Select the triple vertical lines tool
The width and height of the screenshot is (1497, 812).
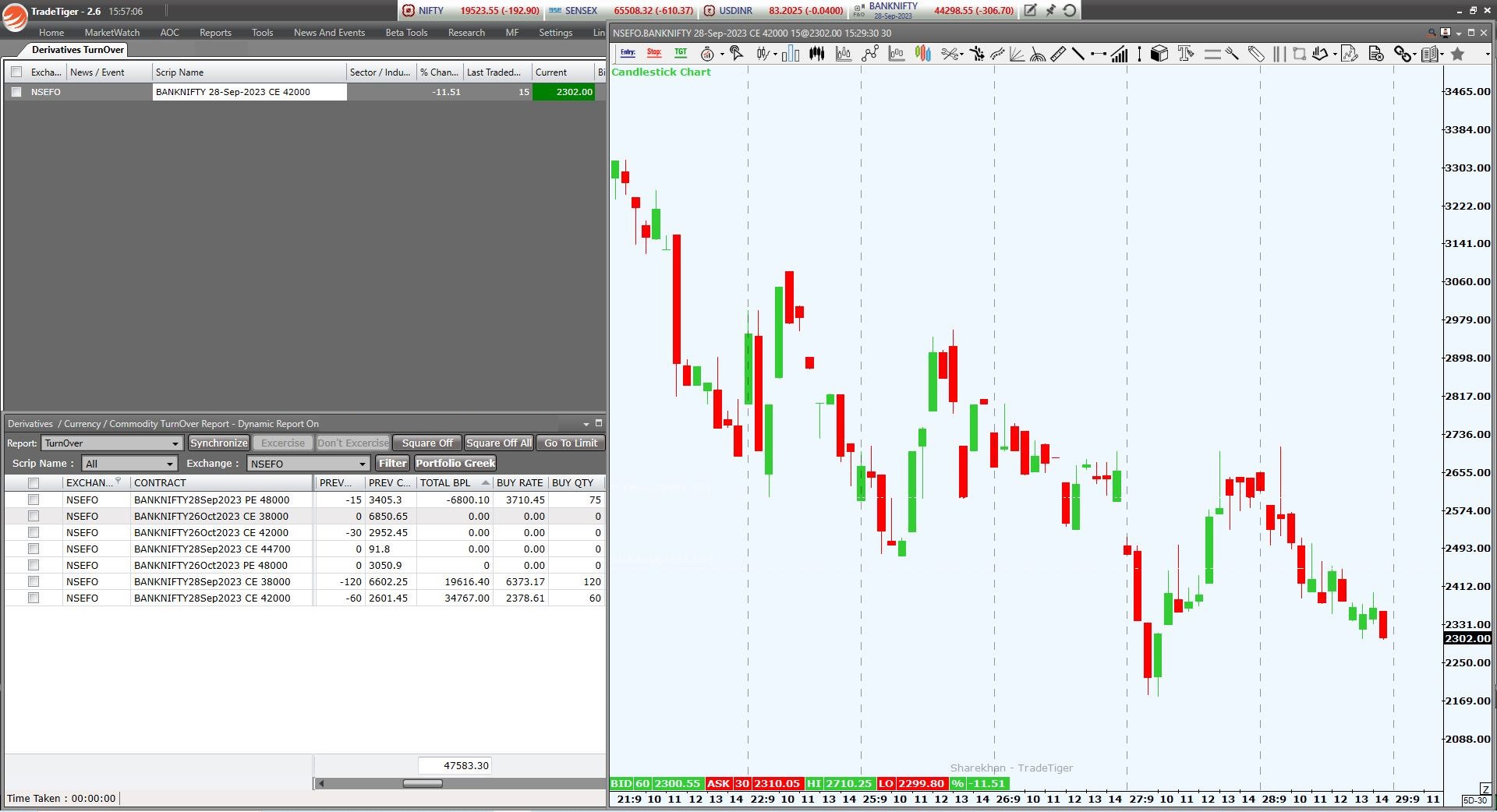(1279, 54)
